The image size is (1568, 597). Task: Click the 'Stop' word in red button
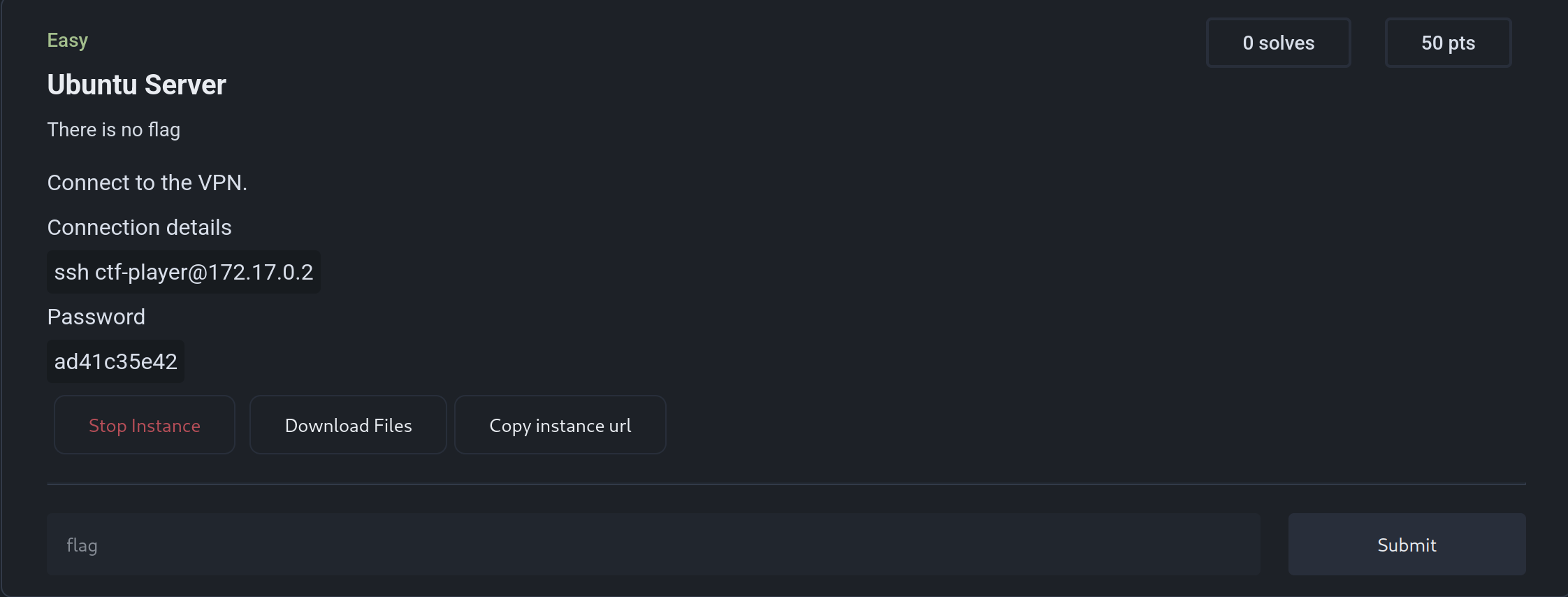[x=107, y=425]
